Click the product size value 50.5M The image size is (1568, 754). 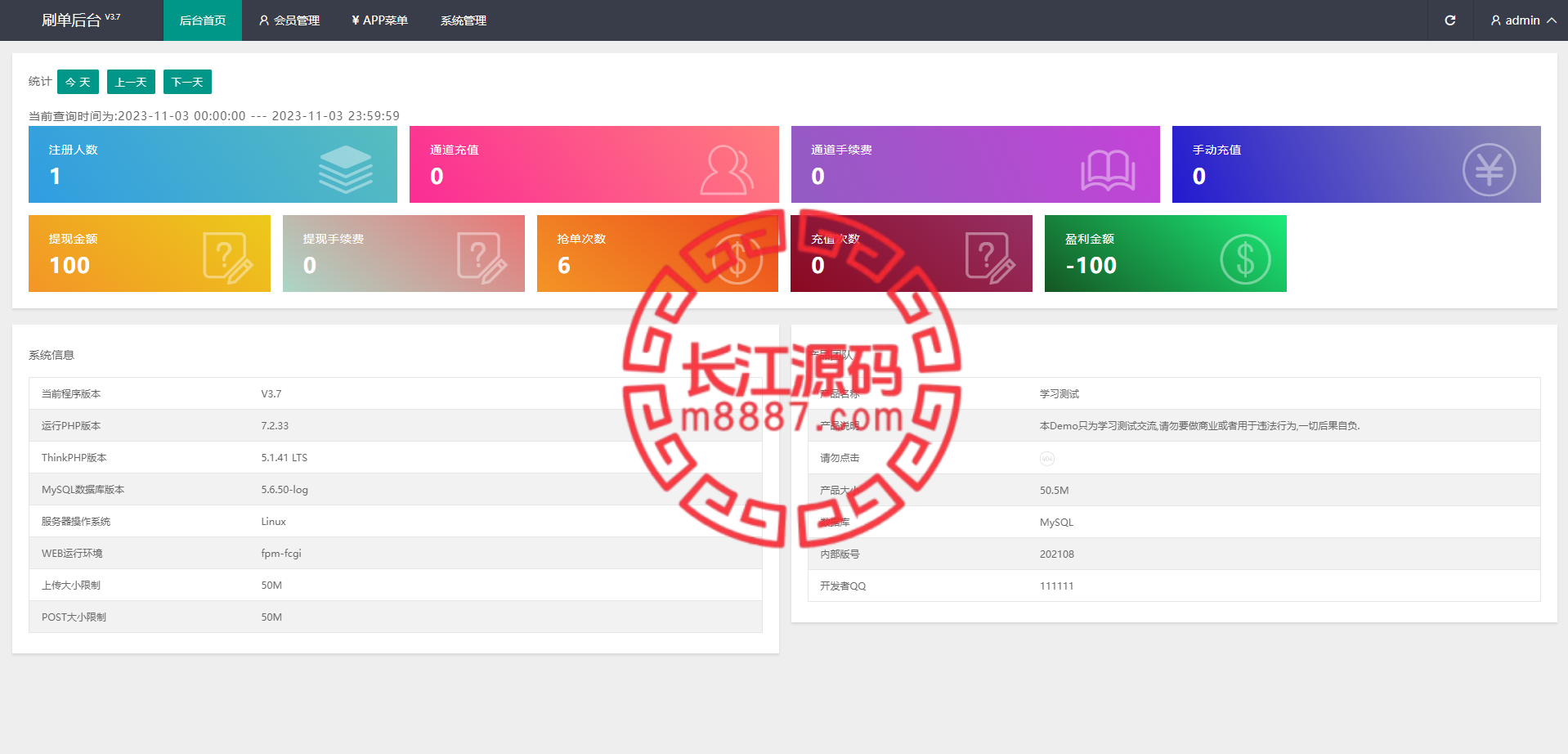point(1055,491)
